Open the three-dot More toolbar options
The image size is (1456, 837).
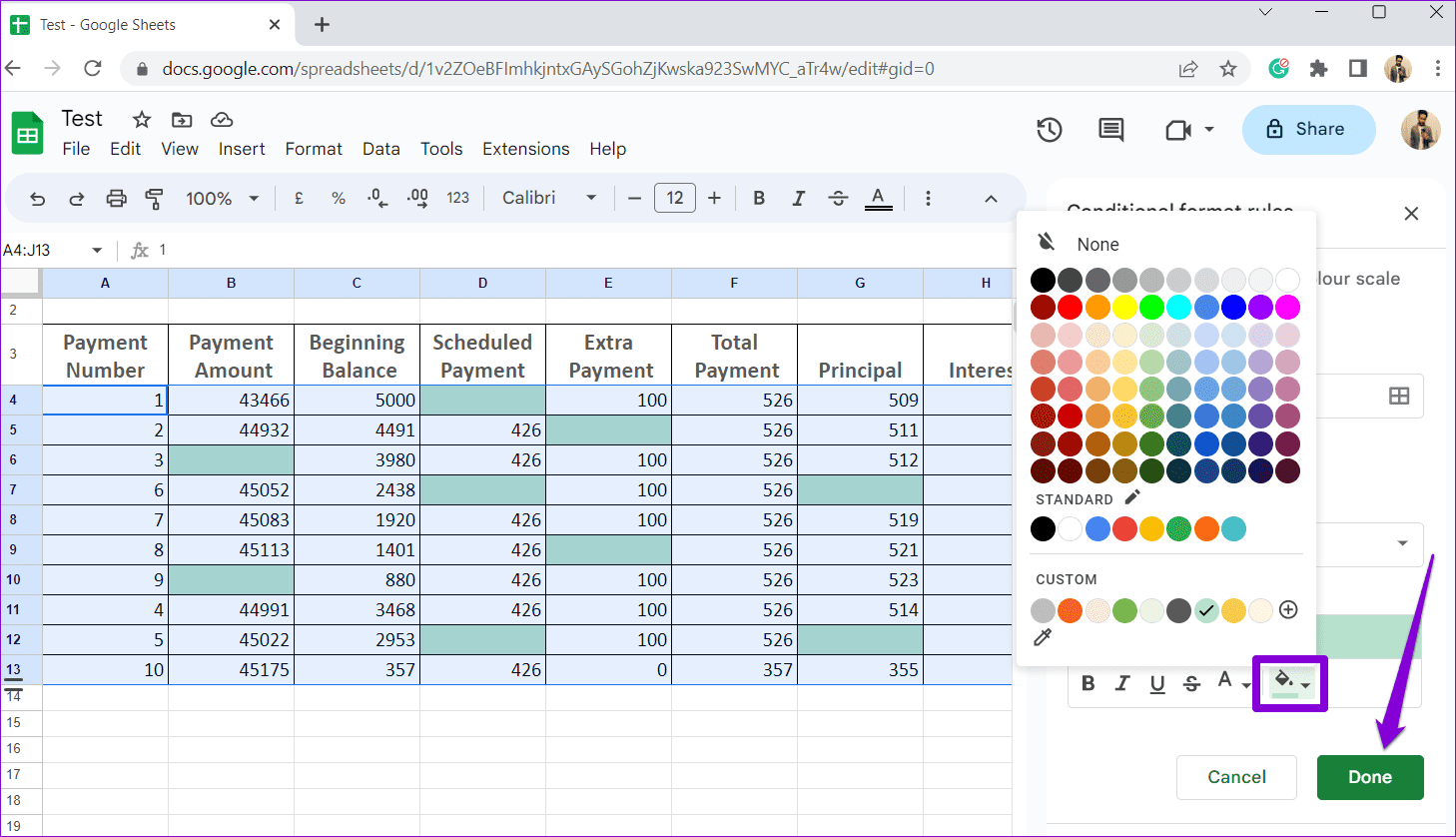click(928, 199)
